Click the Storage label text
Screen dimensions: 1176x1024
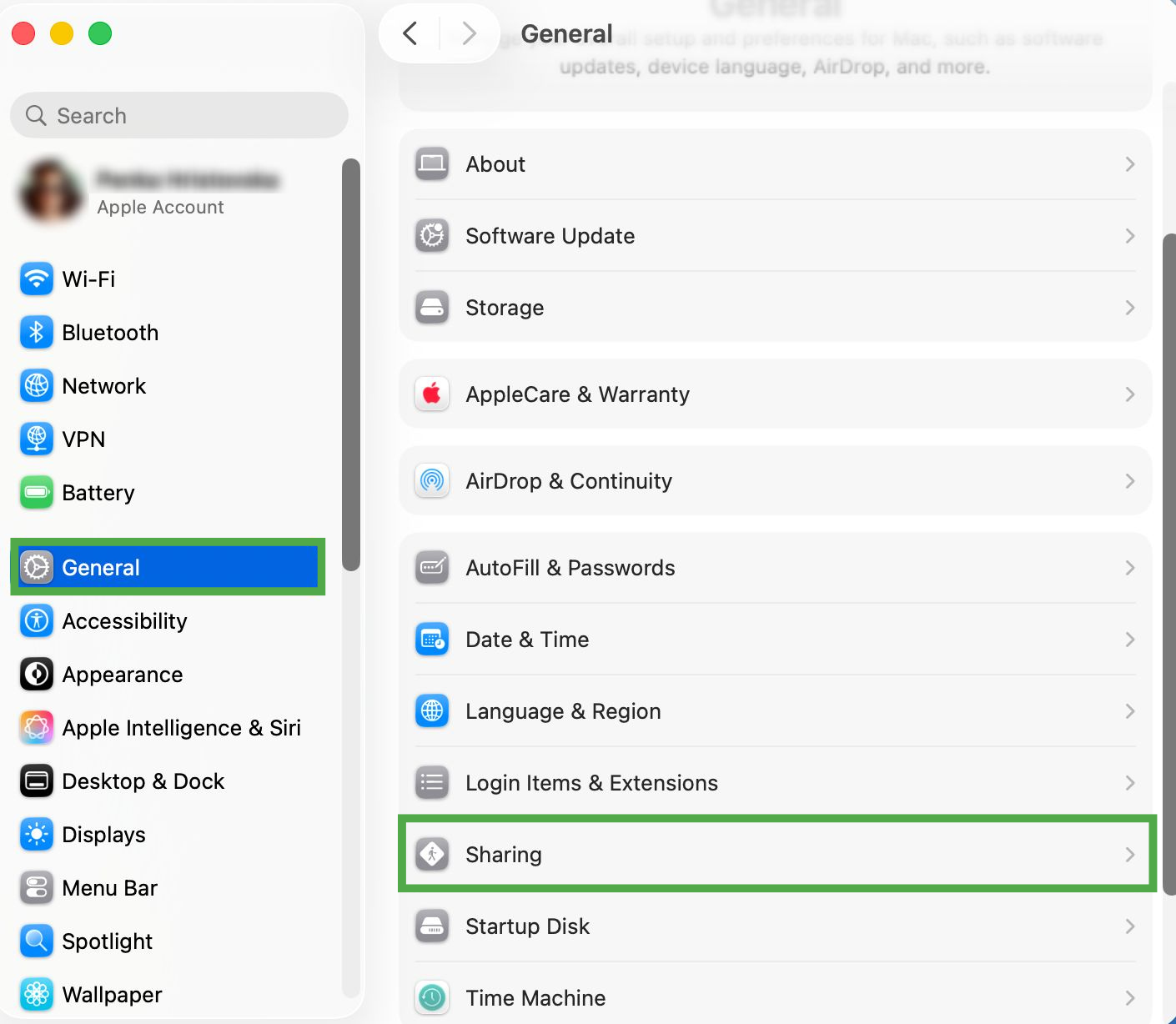click(505, 308)
